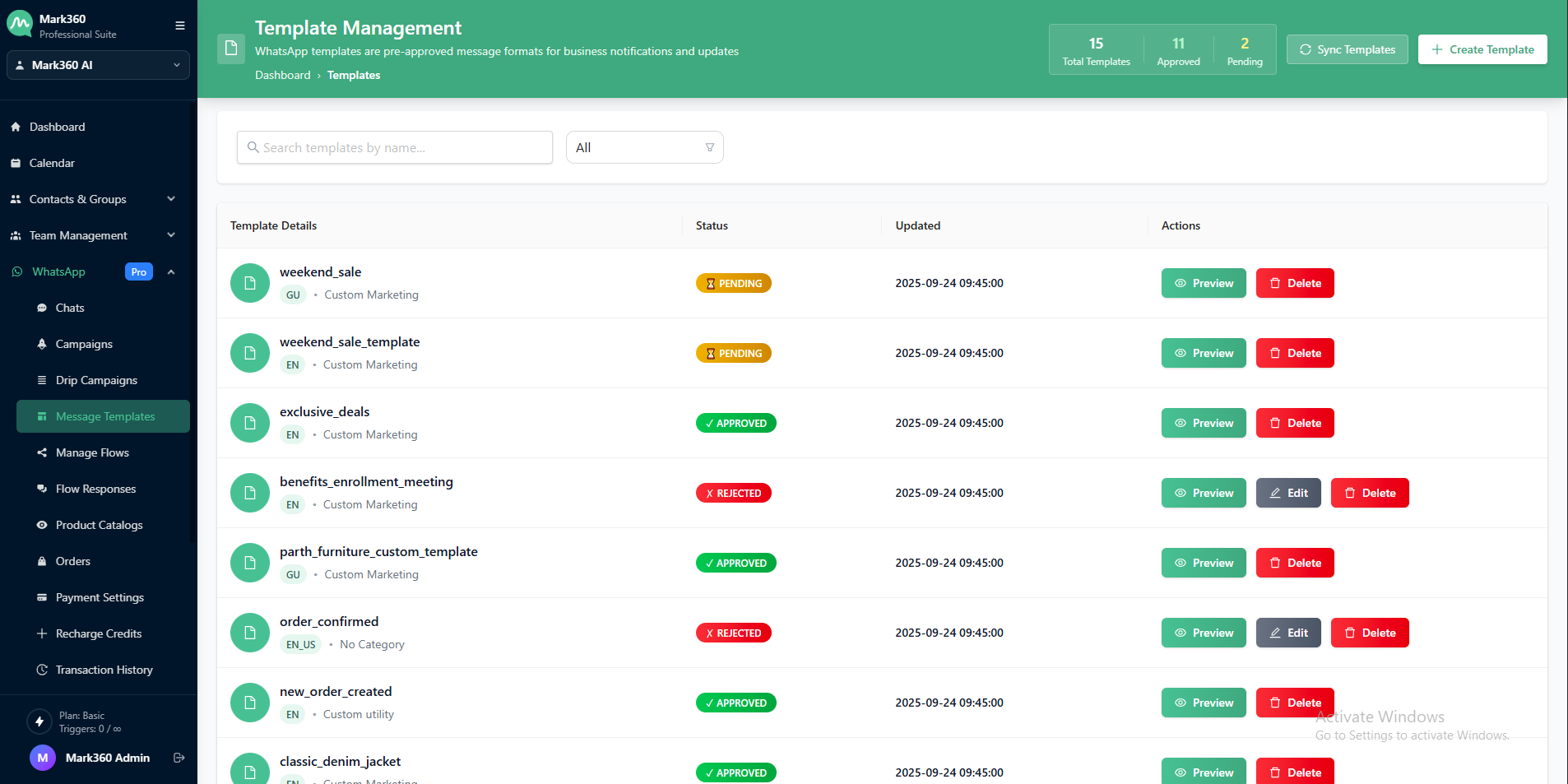Click the weekend_sale template document icon
Screen dimensions: 1568x784
(x=250, y=283)
